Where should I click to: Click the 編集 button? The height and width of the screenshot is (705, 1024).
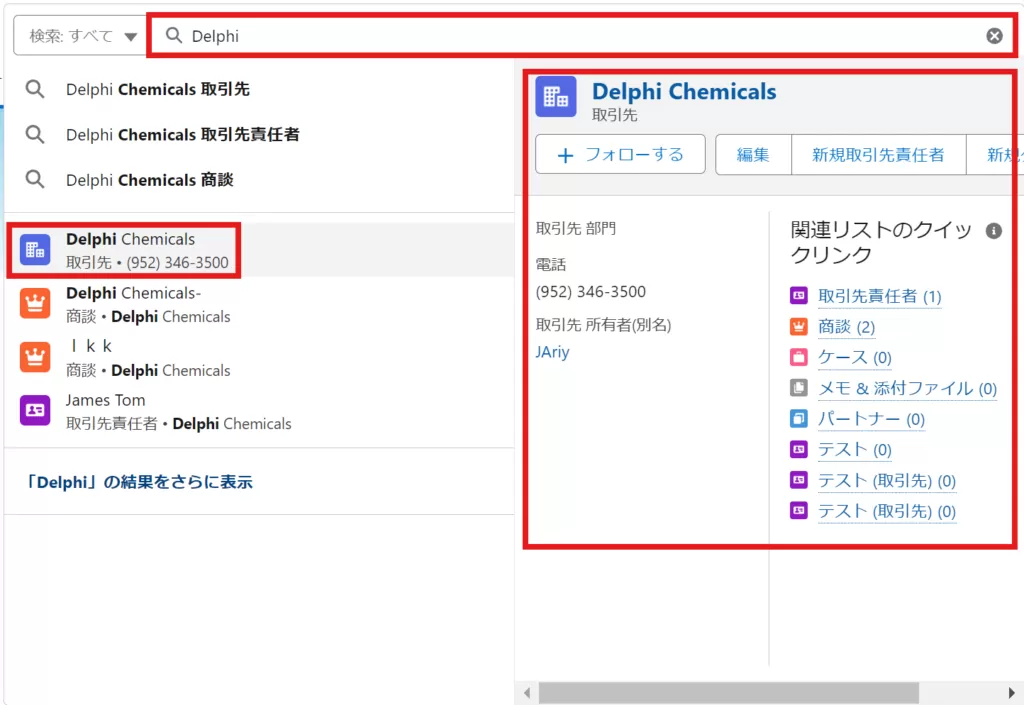click(x=753, y=155)
